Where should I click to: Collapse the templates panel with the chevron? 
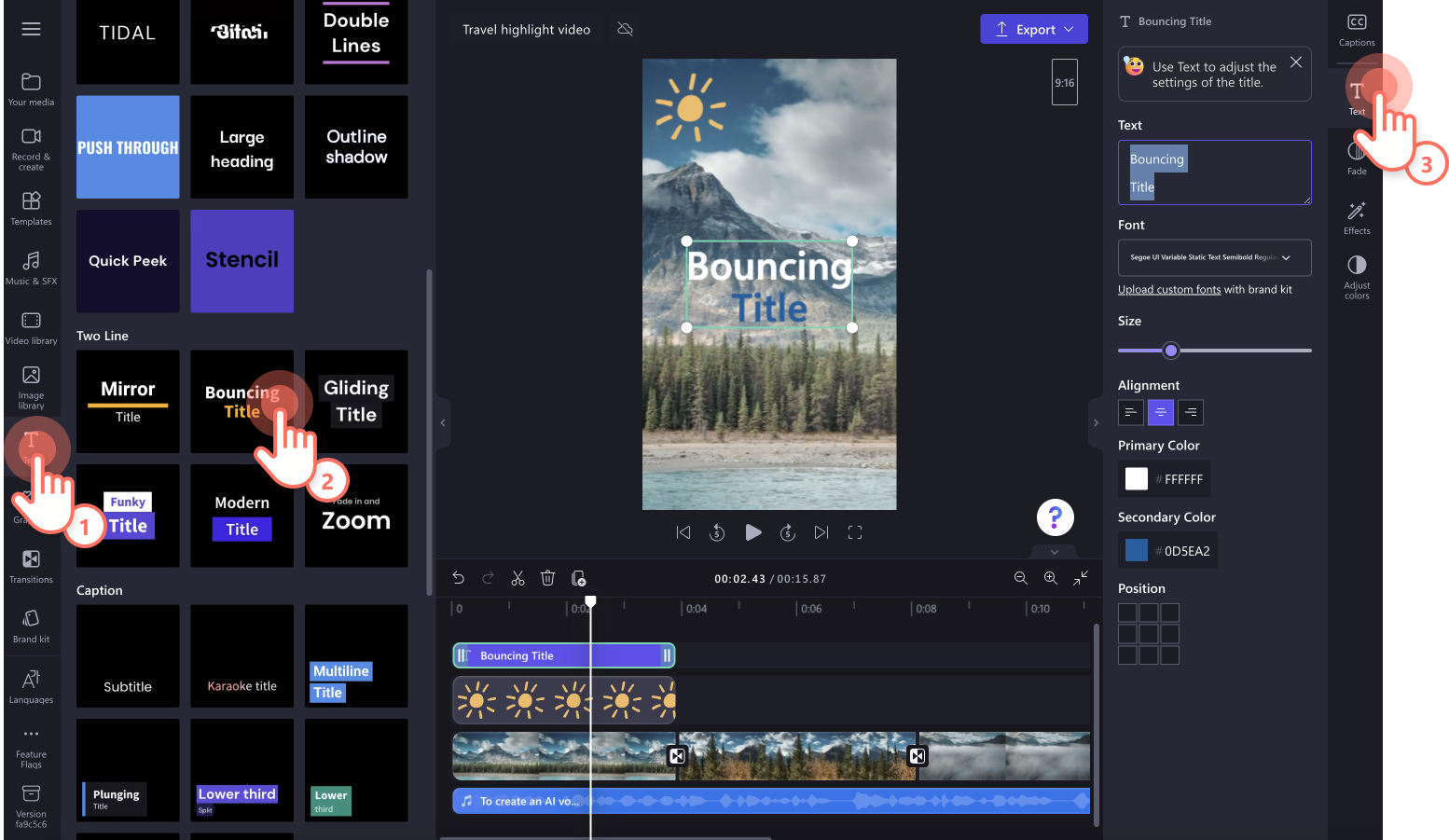coord(442,422)
